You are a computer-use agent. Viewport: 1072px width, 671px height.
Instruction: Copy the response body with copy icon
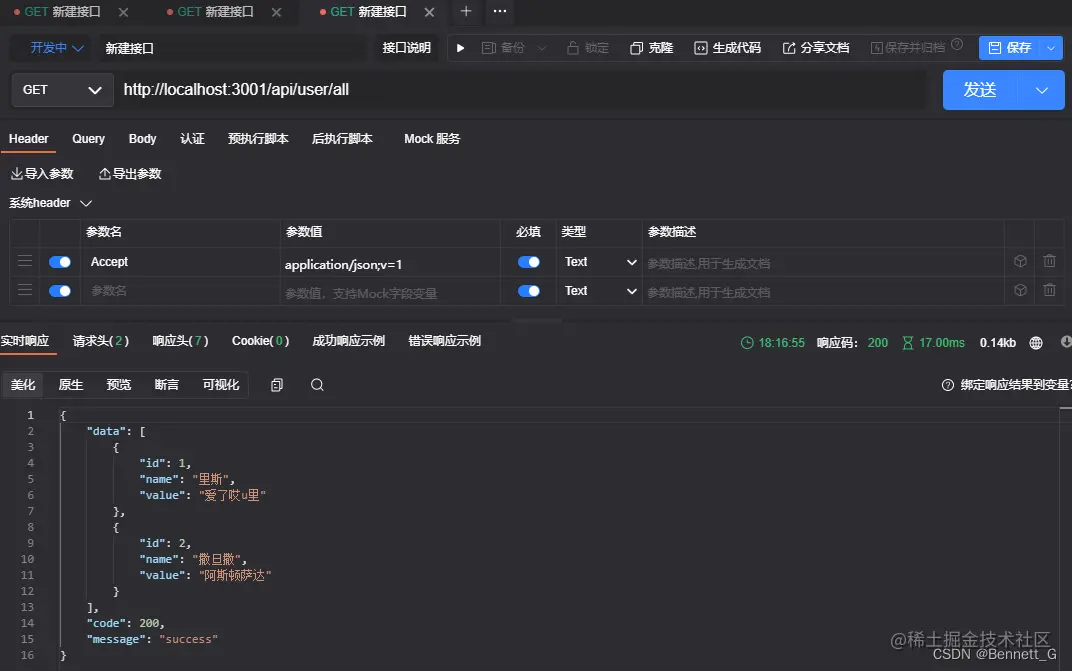(277, 384)
